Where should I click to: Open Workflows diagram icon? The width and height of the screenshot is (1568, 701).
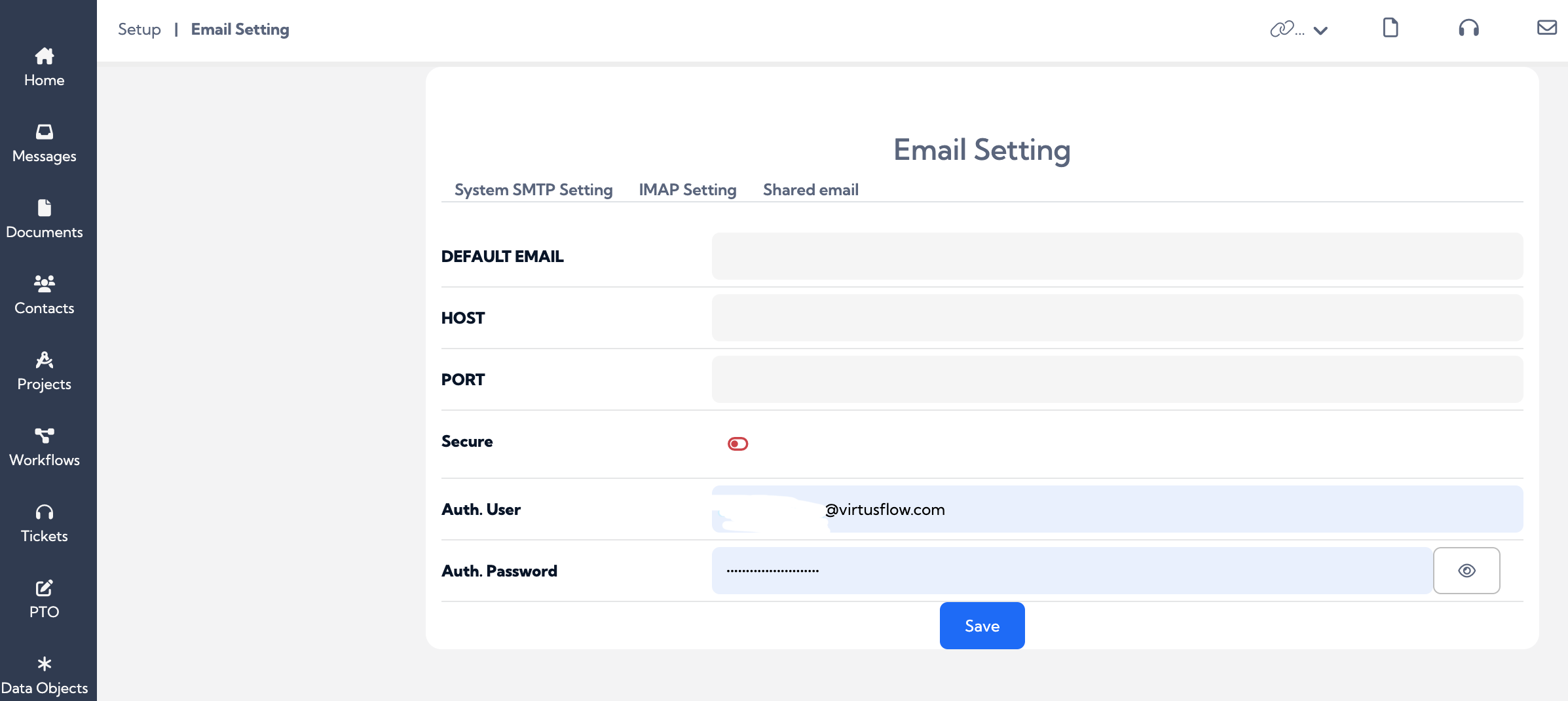(45, 436)
